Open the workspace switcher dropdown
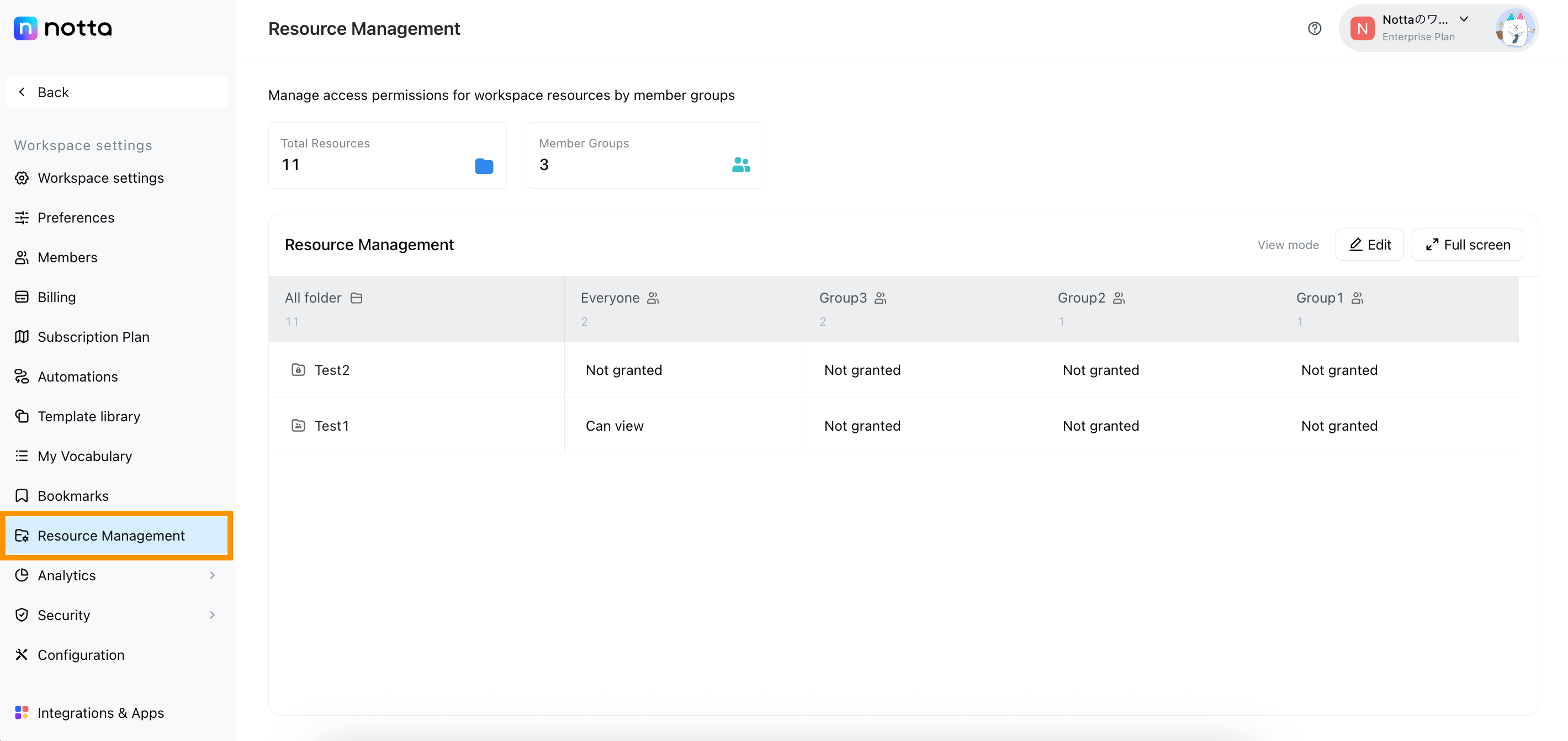Image resolution: width=1568 pixels, height=741 pixels. (x=1463, y=19)
